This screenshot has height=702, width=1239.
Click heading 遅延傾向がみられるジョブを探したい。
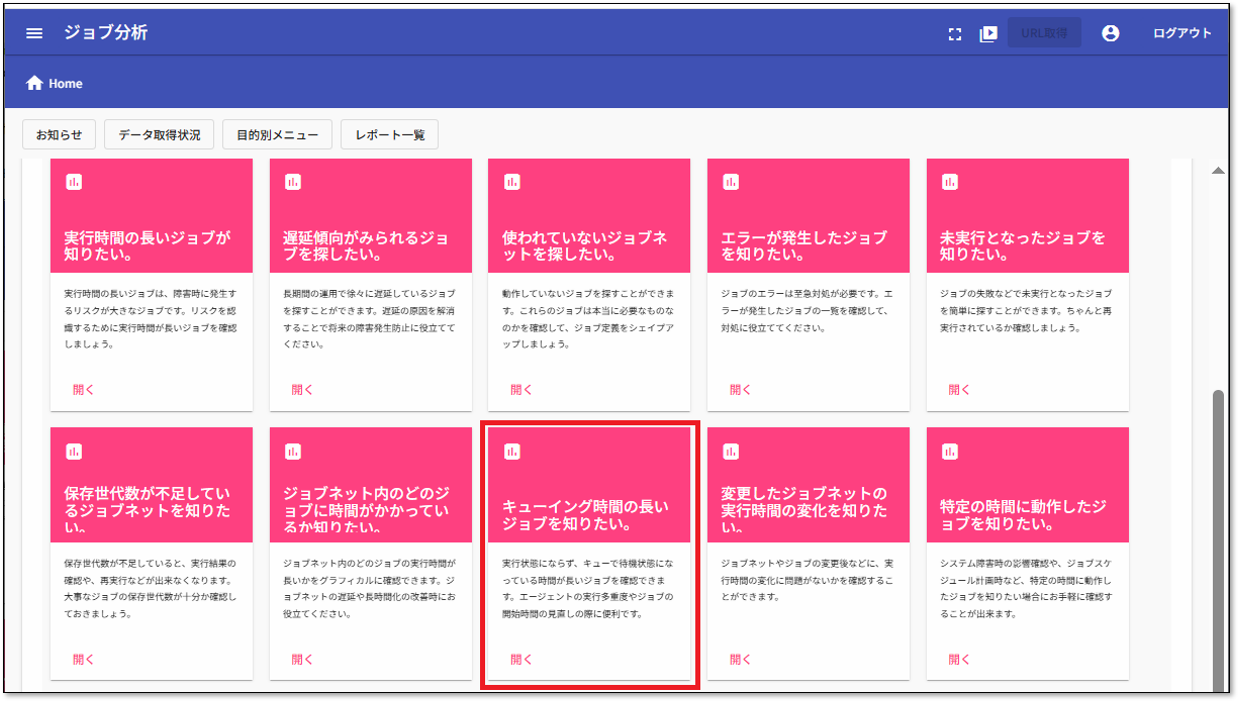(366, 246)
